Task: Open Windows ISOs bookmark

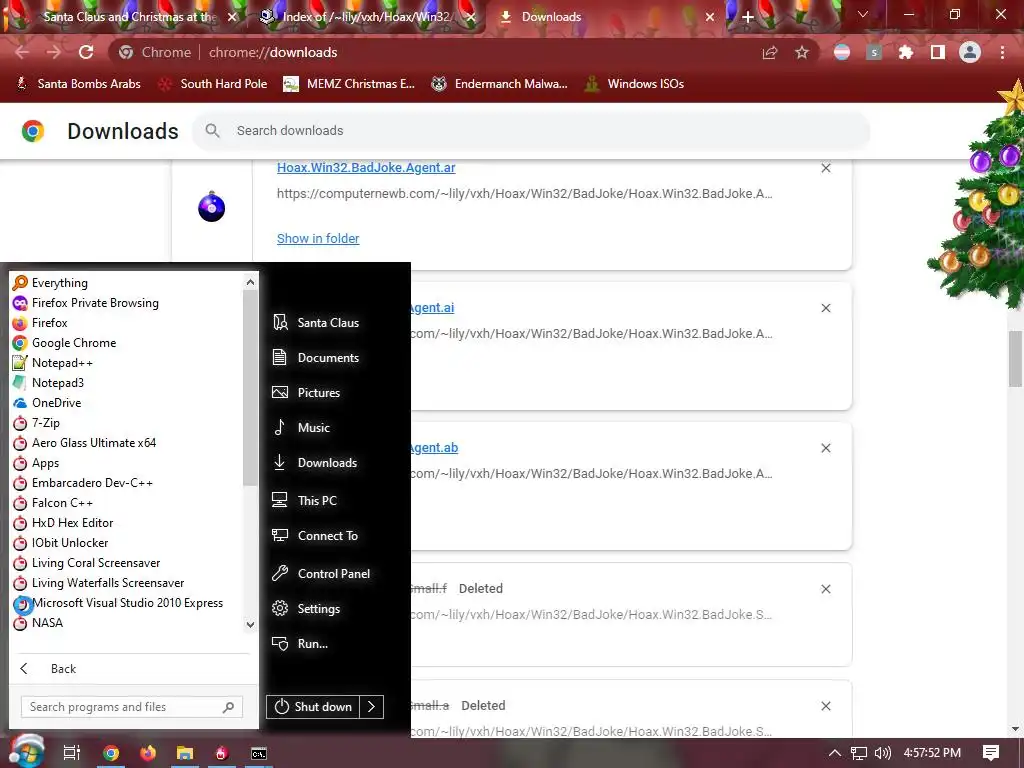Action: point(635,84)
